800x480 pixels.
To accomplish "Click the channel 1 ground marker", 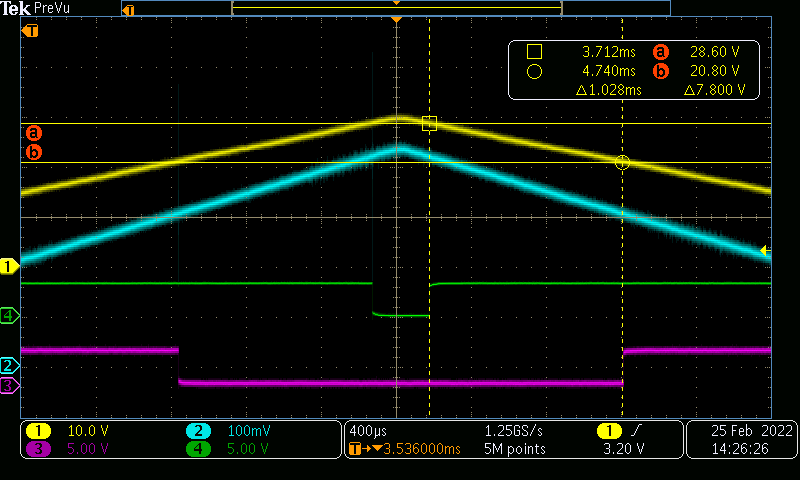I will [x=9, y=266].
